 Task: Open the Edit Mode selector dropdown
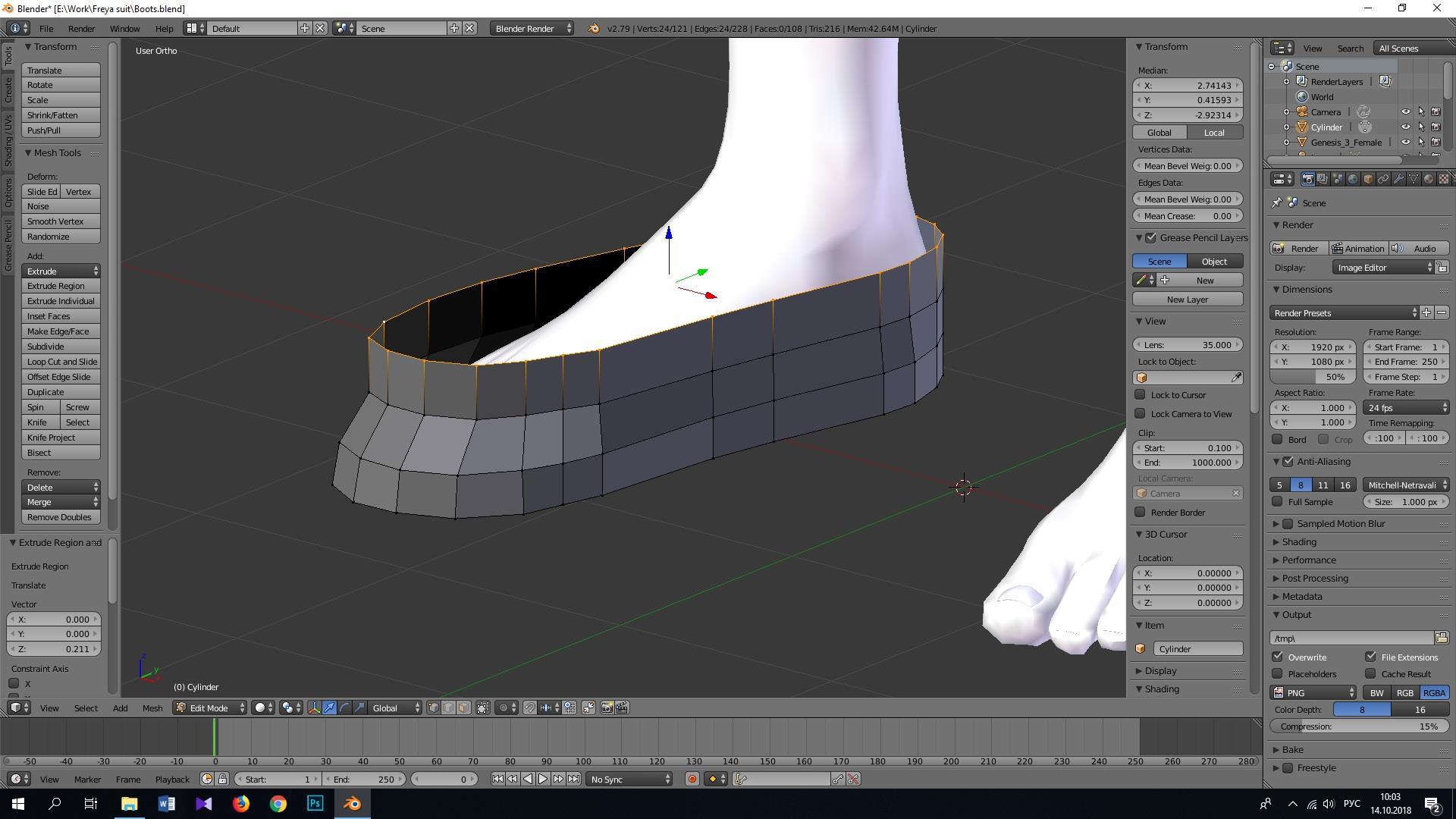[x=210, y=708]
